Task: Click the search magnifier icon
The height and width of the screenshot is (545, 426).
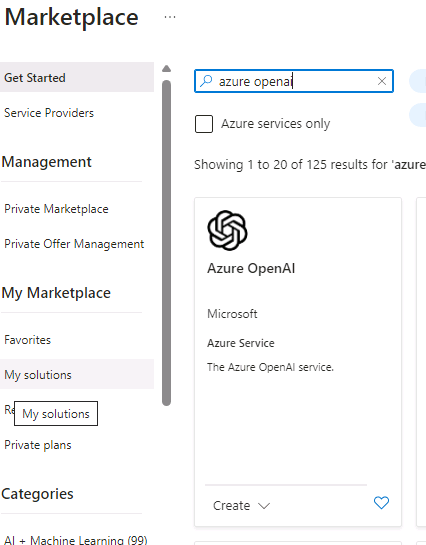Action: (x=206, y=81)
